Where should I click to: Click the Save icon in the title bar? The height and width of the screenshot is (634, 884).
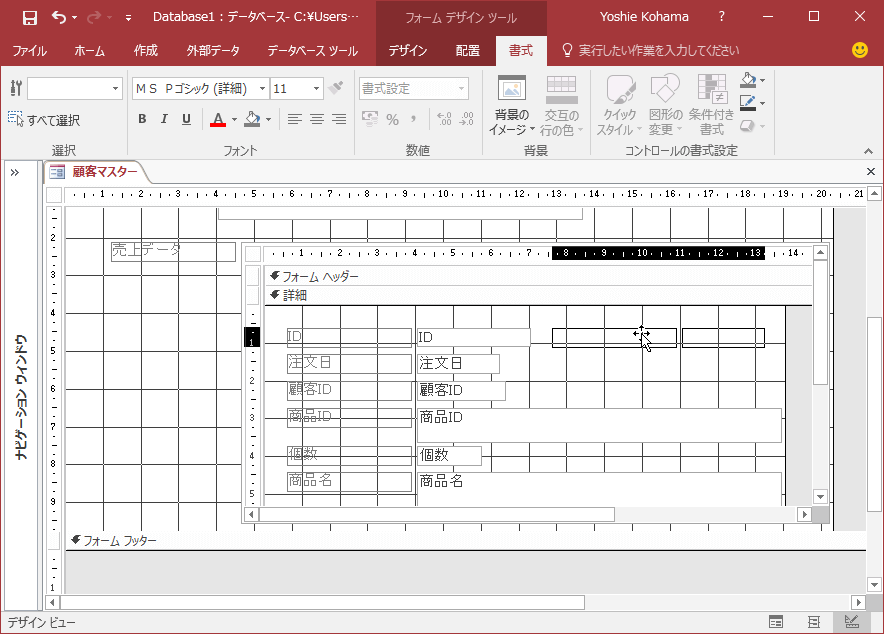(30, 17)
